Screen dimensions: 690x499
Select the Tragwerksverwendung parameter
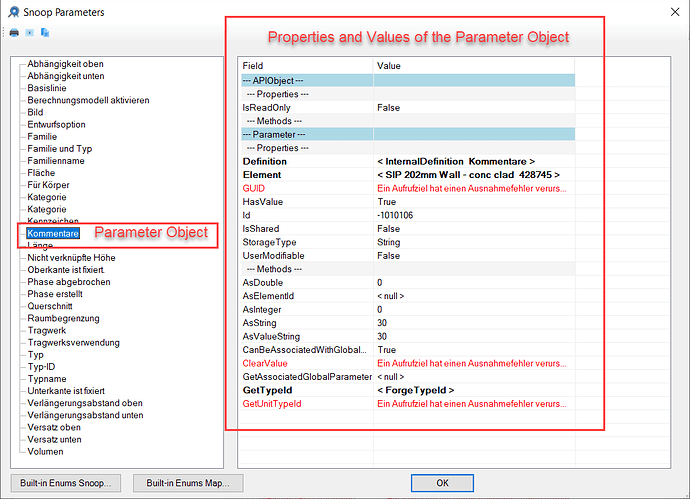(73, 342)
